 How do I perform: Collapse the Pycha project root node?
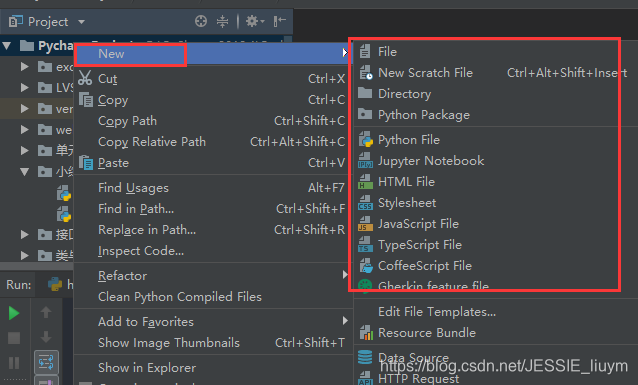[x=7, y=46]
